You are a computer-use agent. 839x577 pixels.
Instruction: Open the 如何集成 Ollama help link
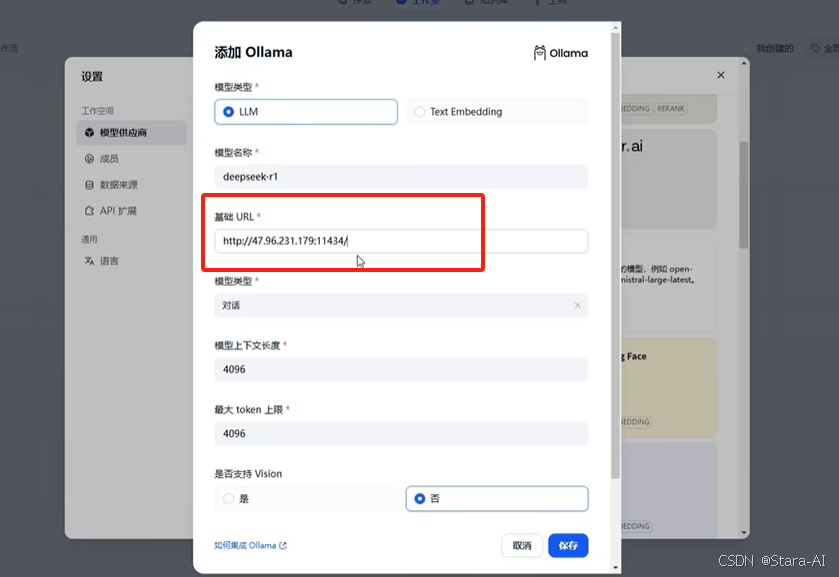(x=250, y=545)
